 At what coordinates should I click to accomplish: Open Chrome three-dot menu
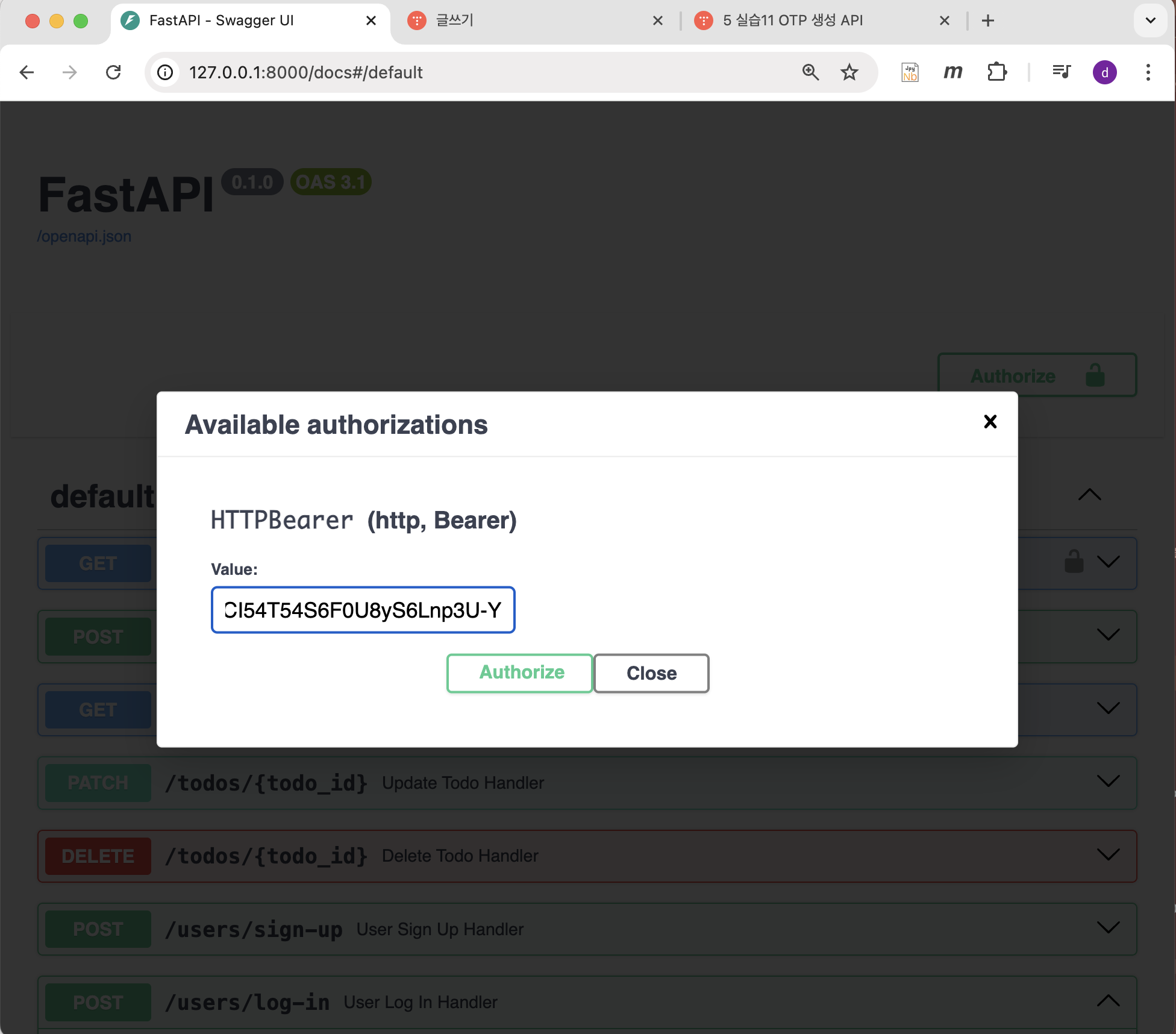tap(1148, 72)
